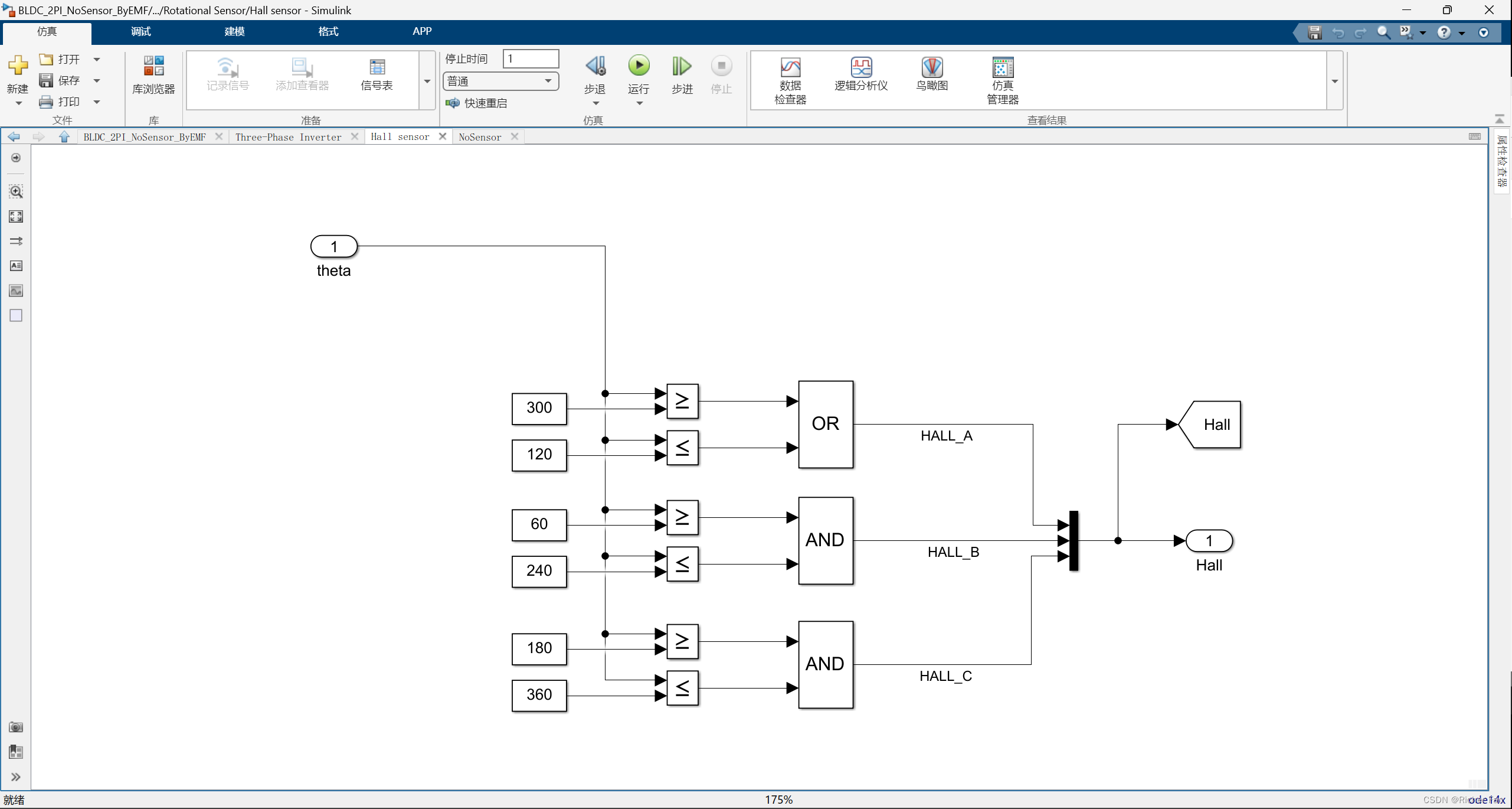This screenshot has height=809, width=1512.
Task: Click the undo icon in quick access toolbar
Action: point(1338,32)
